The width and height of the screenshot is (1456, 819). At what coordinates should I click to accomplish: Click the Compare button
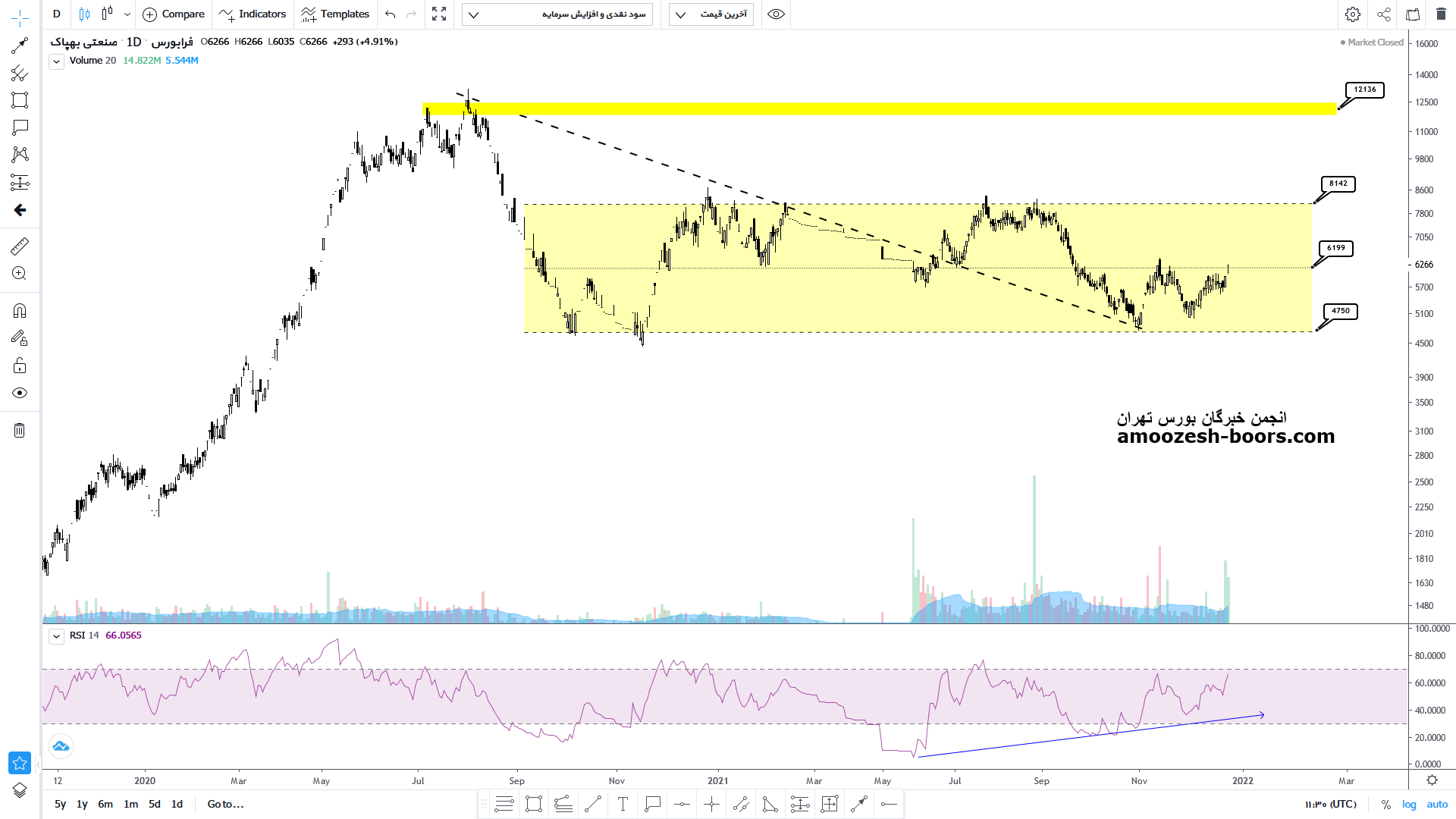coord(174,14)
